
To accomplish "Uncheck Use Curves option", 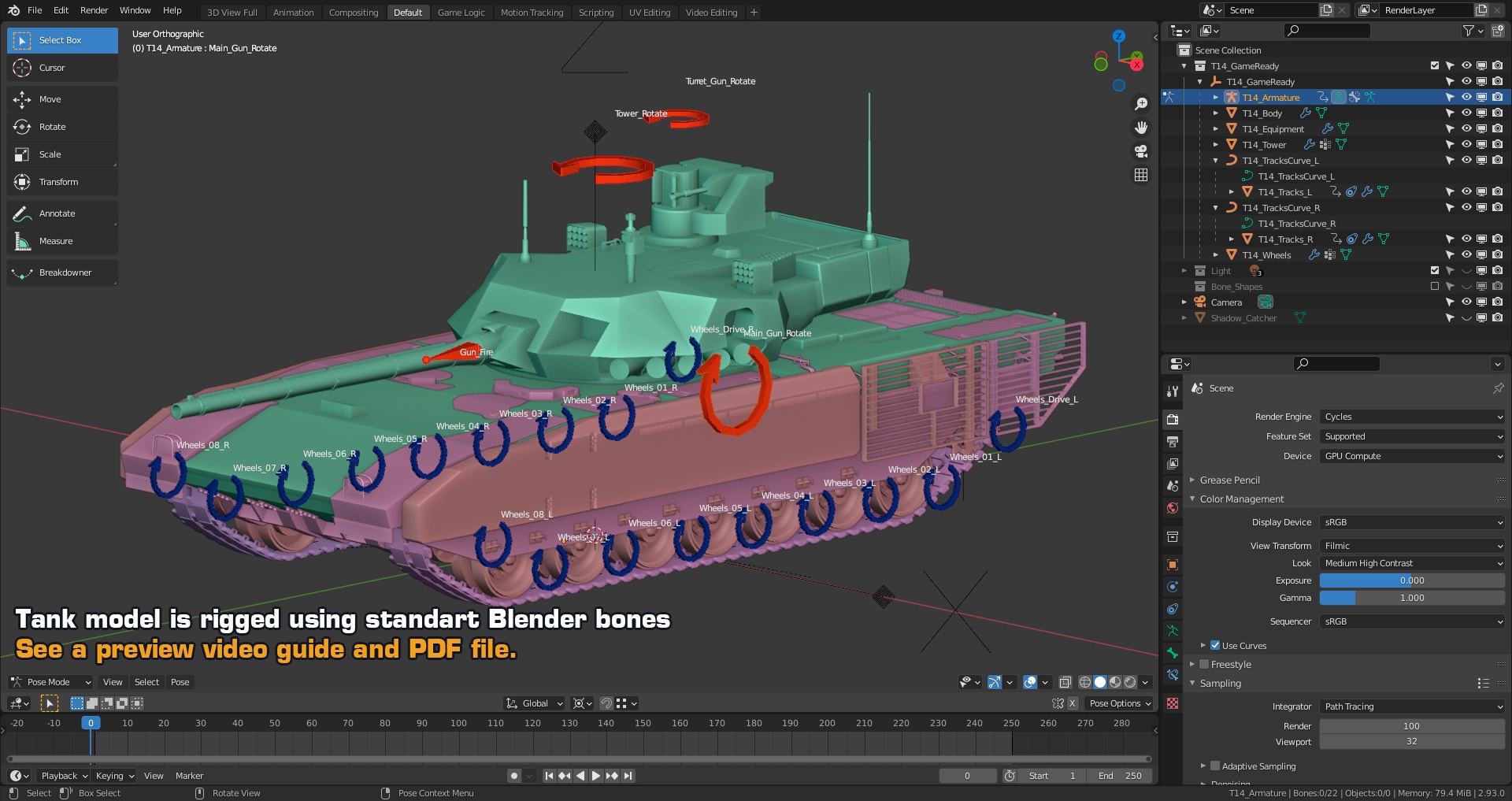I will point(1215,646).
